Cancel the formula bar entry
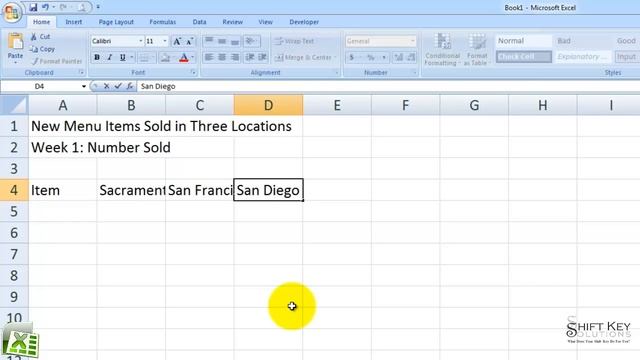The width and height of the screenshot is (640, 360). coord(106,87)
